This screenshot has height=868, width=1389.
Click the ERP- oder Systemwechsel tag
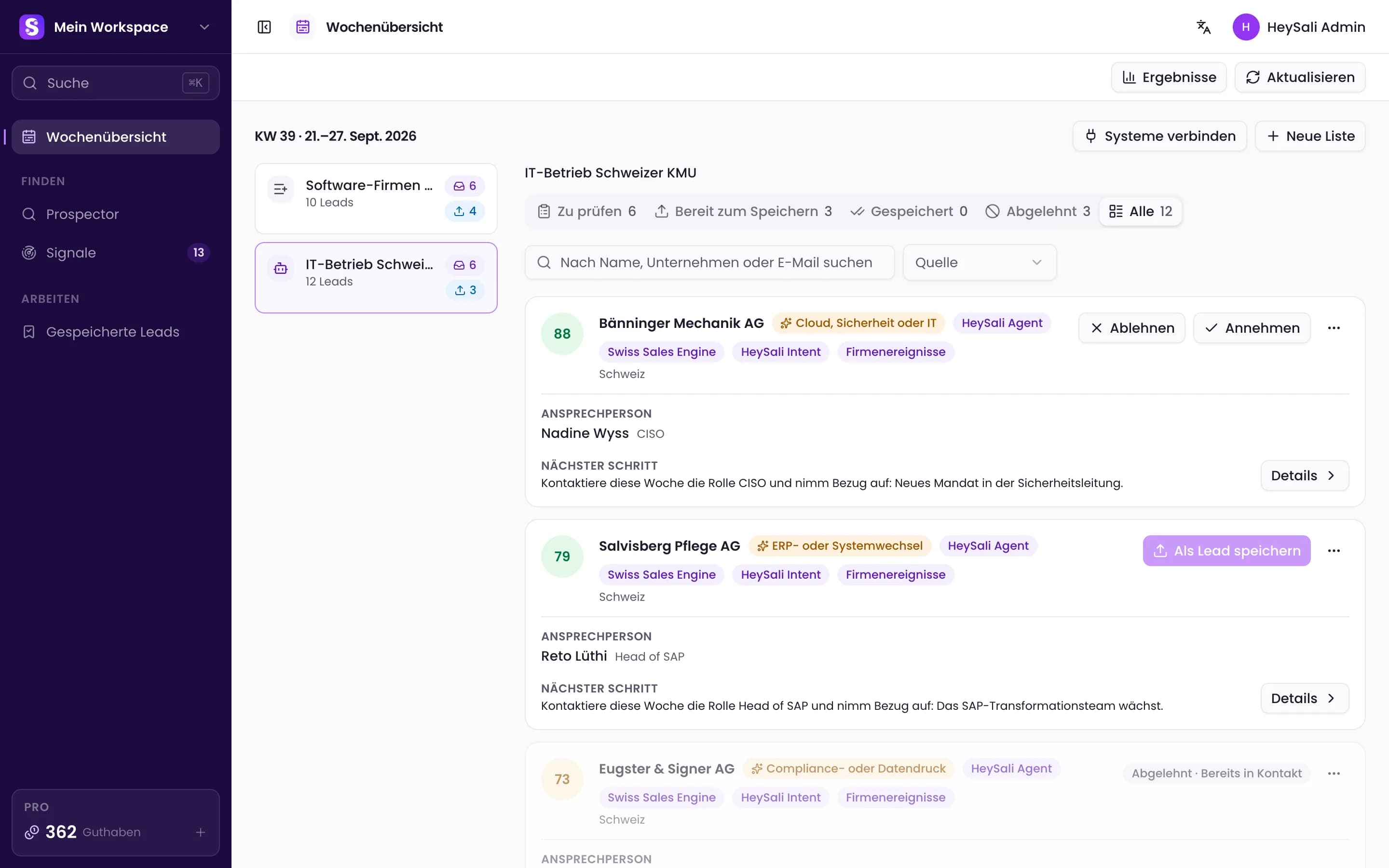840,546
